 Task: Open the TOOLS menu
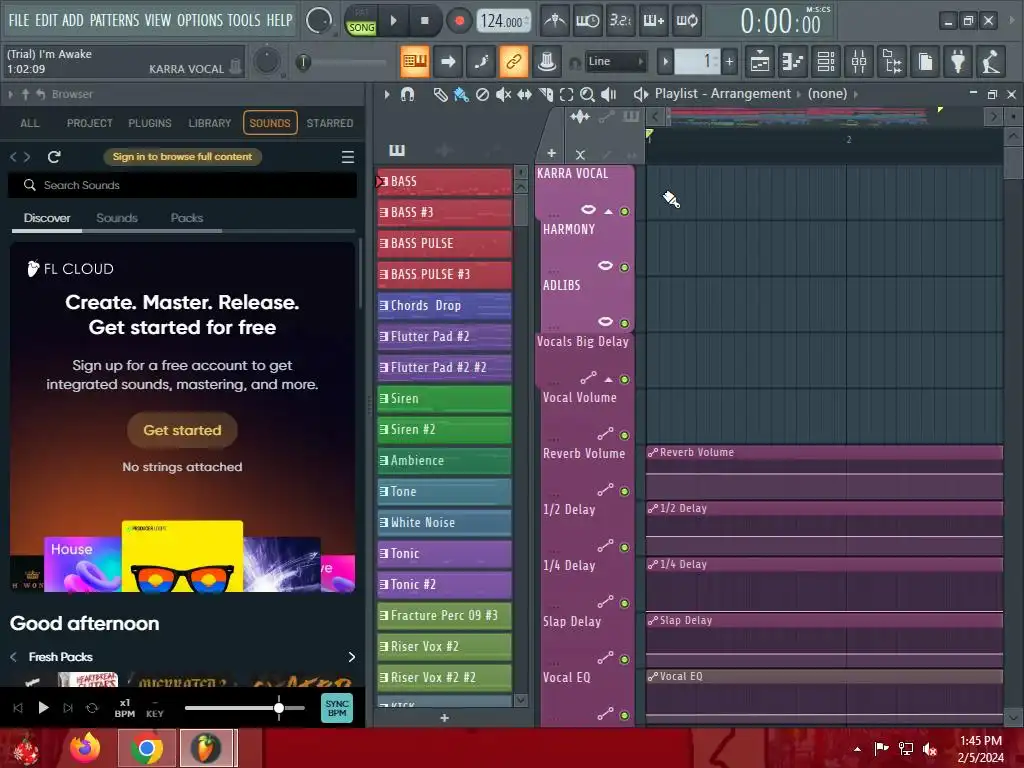[x=244, y=20]
